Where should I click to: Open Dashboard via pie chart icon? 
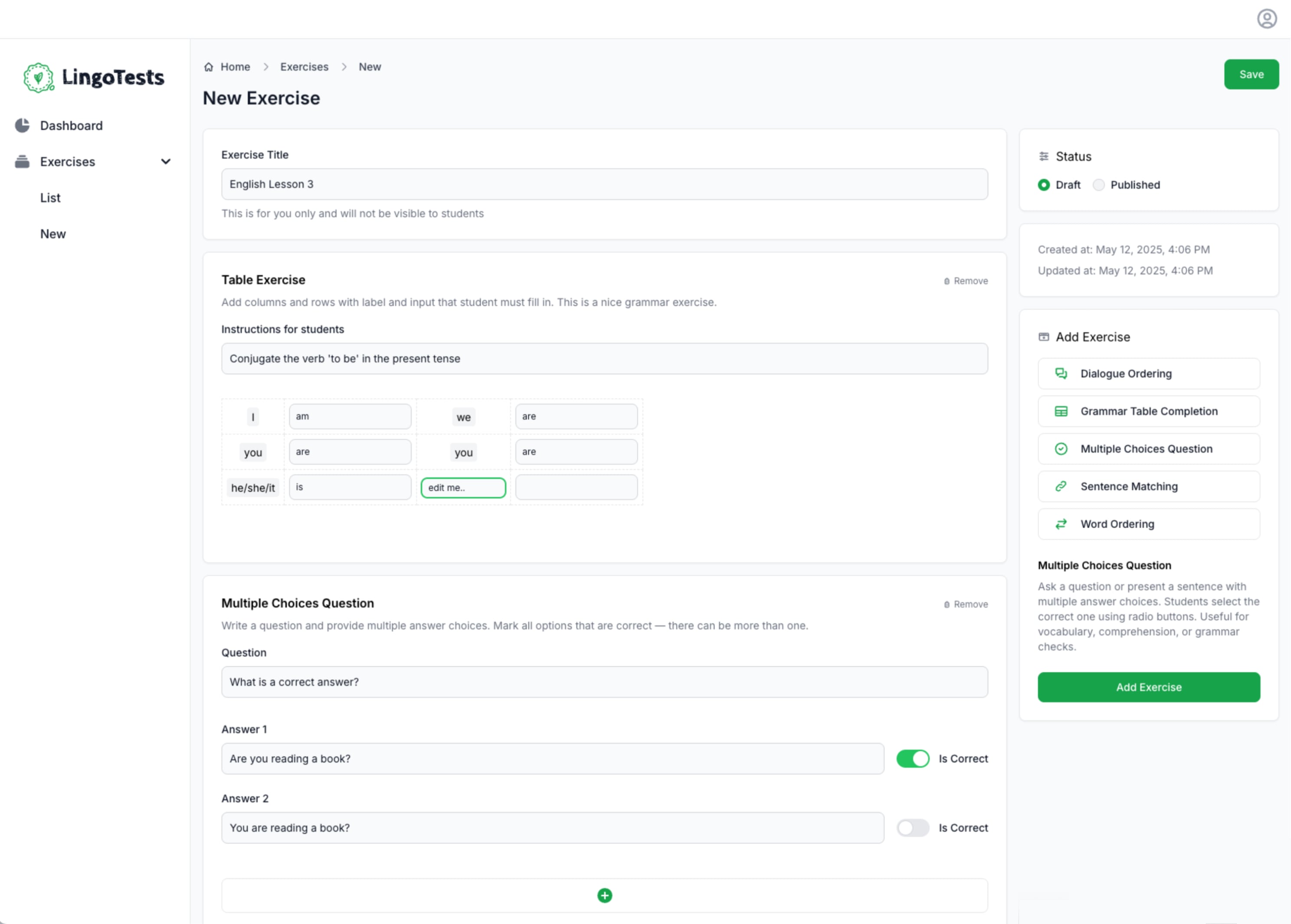coord(22,125)
